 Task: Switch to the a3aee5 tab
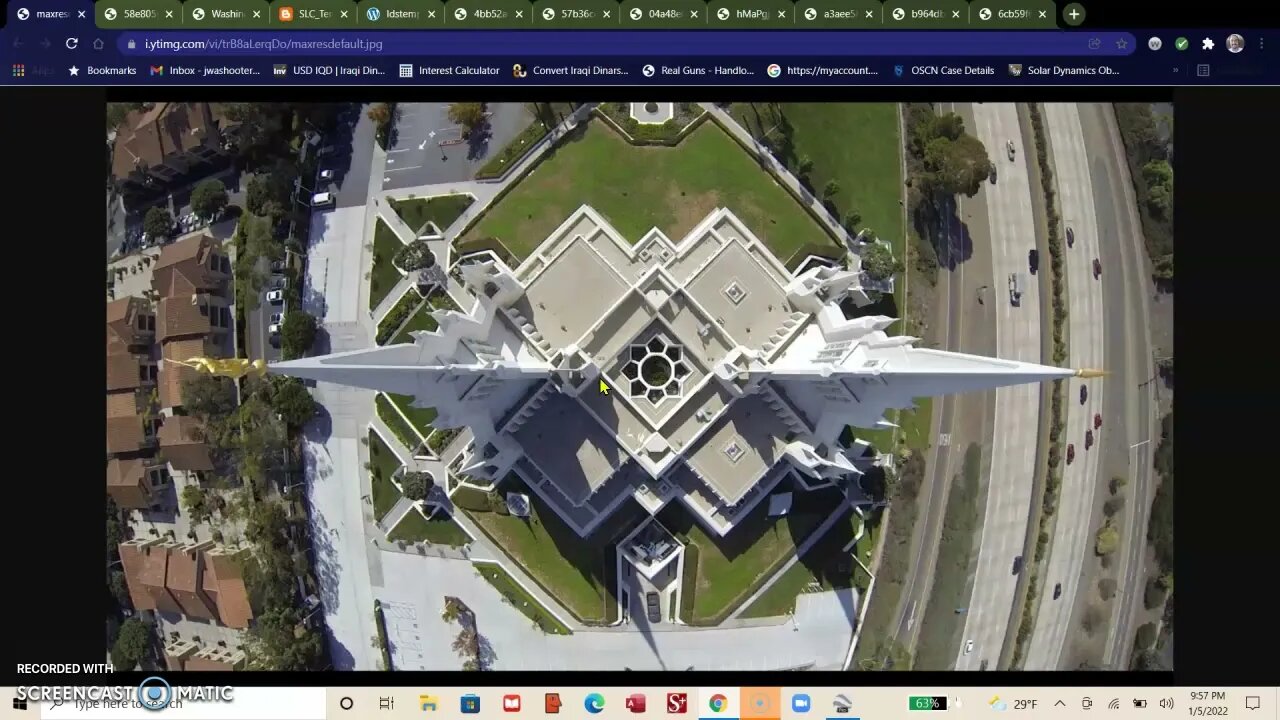point(837,14)
